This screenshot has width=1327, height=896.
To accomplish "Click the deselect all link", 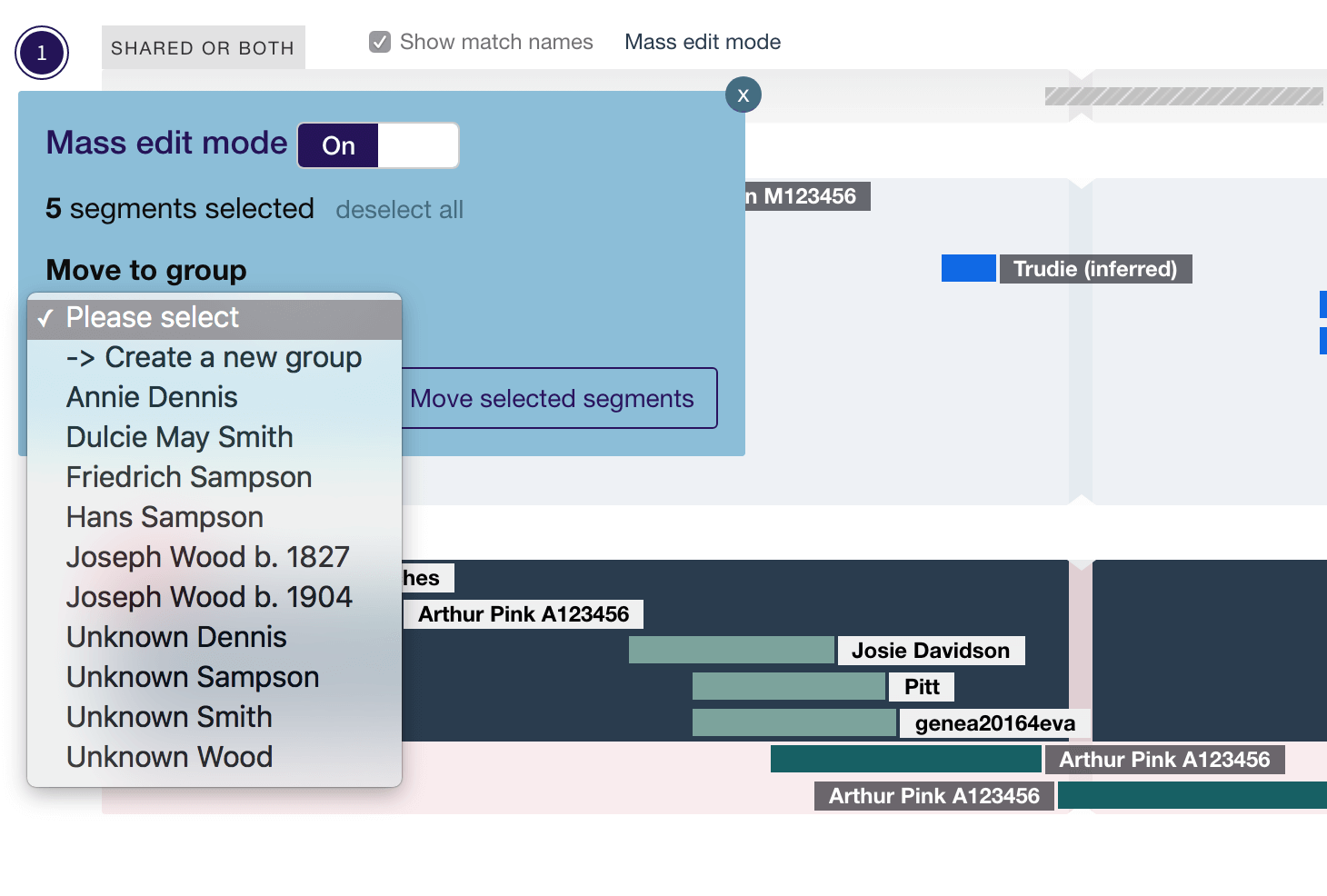I will (x=399, y=210).
